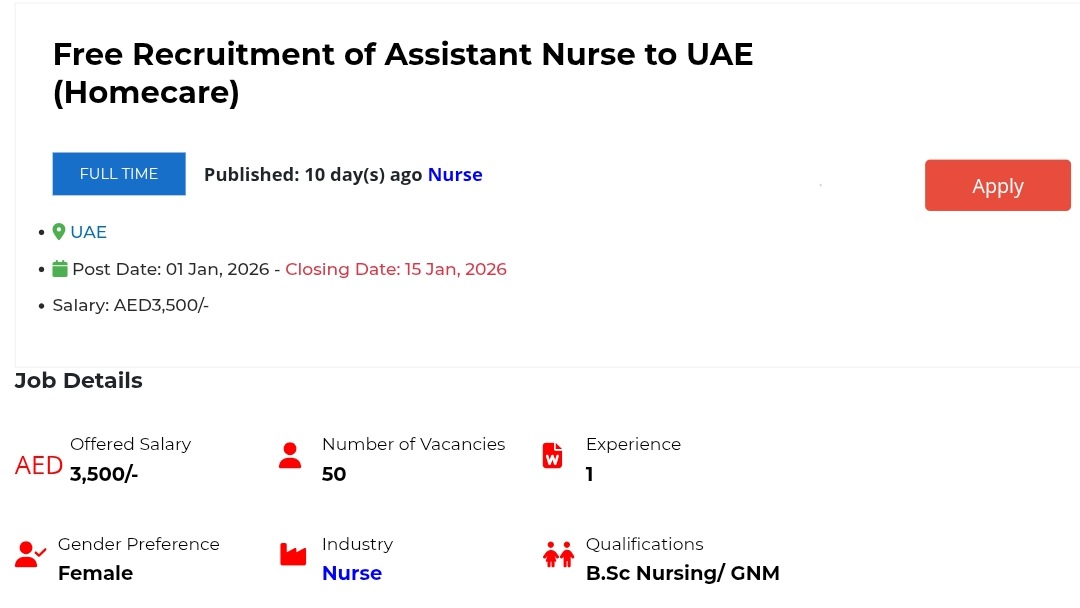This screenshot has height=608, width=1080.
Task: Click the red Apply button
Action: click(x=997, y=186)
